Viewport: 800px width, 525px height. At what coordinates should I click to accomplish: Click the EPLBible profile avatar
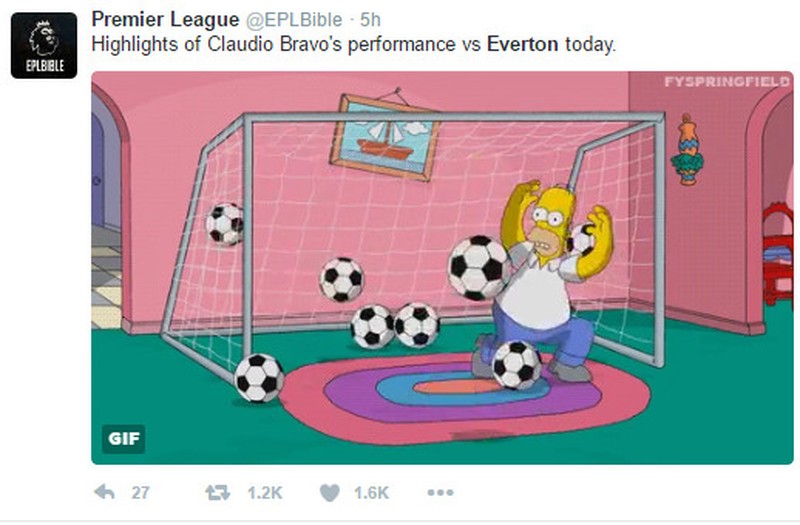(44, 45)
